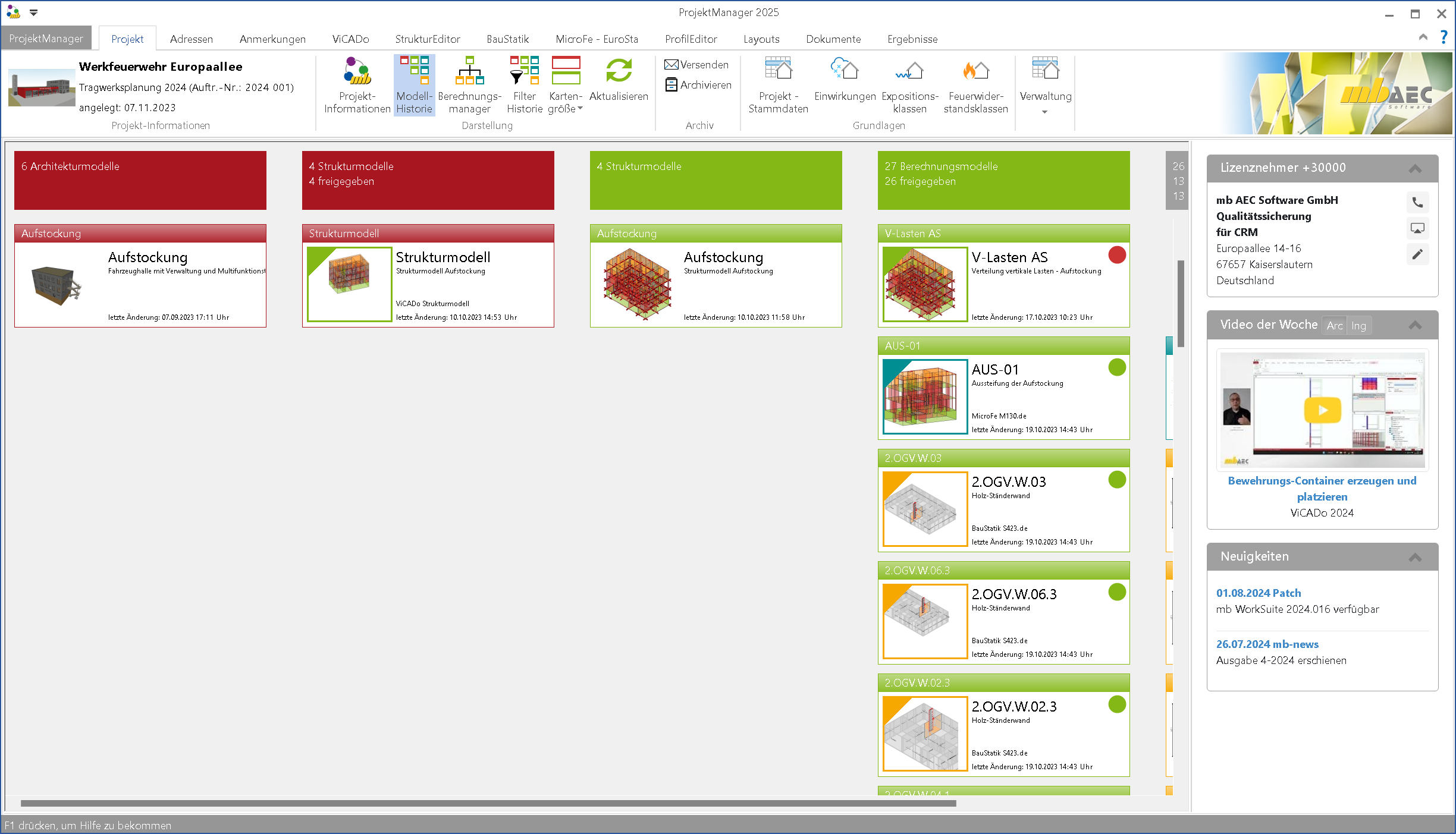Select the green 4 Strukturmodelle header card
Screen dimensions: 1456x834
click(716, 180)
